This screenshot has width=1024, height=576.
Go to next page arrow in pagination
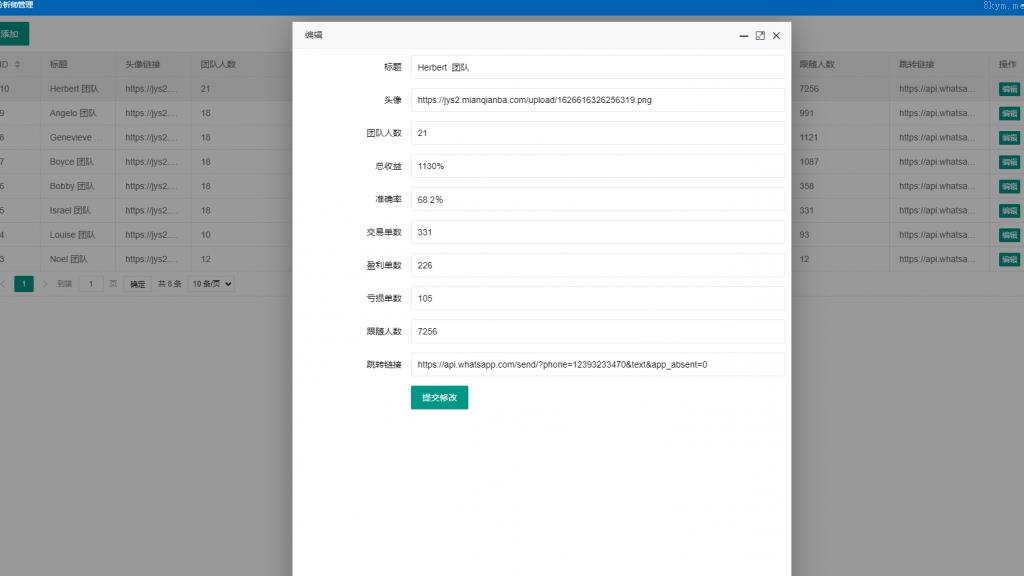point(45,284)
